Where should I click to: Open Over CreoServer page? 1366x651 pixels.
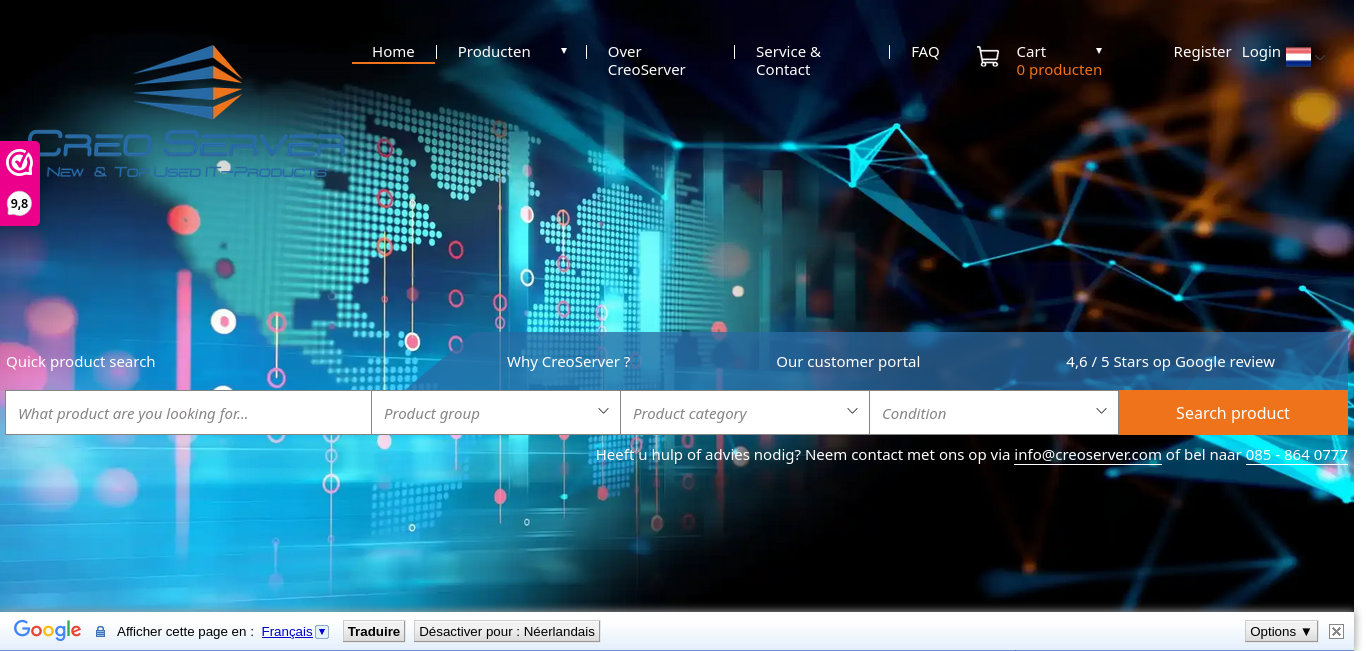647,61
